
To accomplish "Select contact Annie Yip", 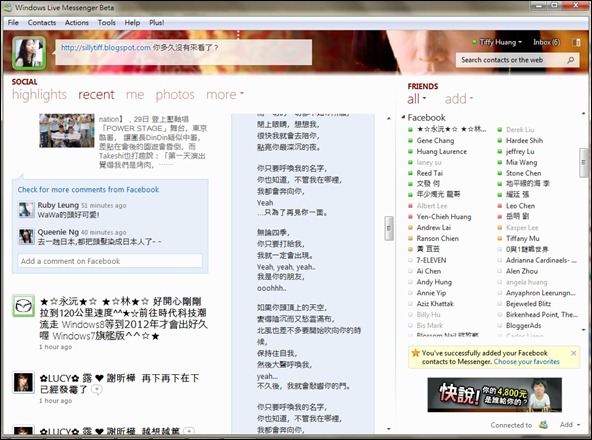I will [431, 293].
